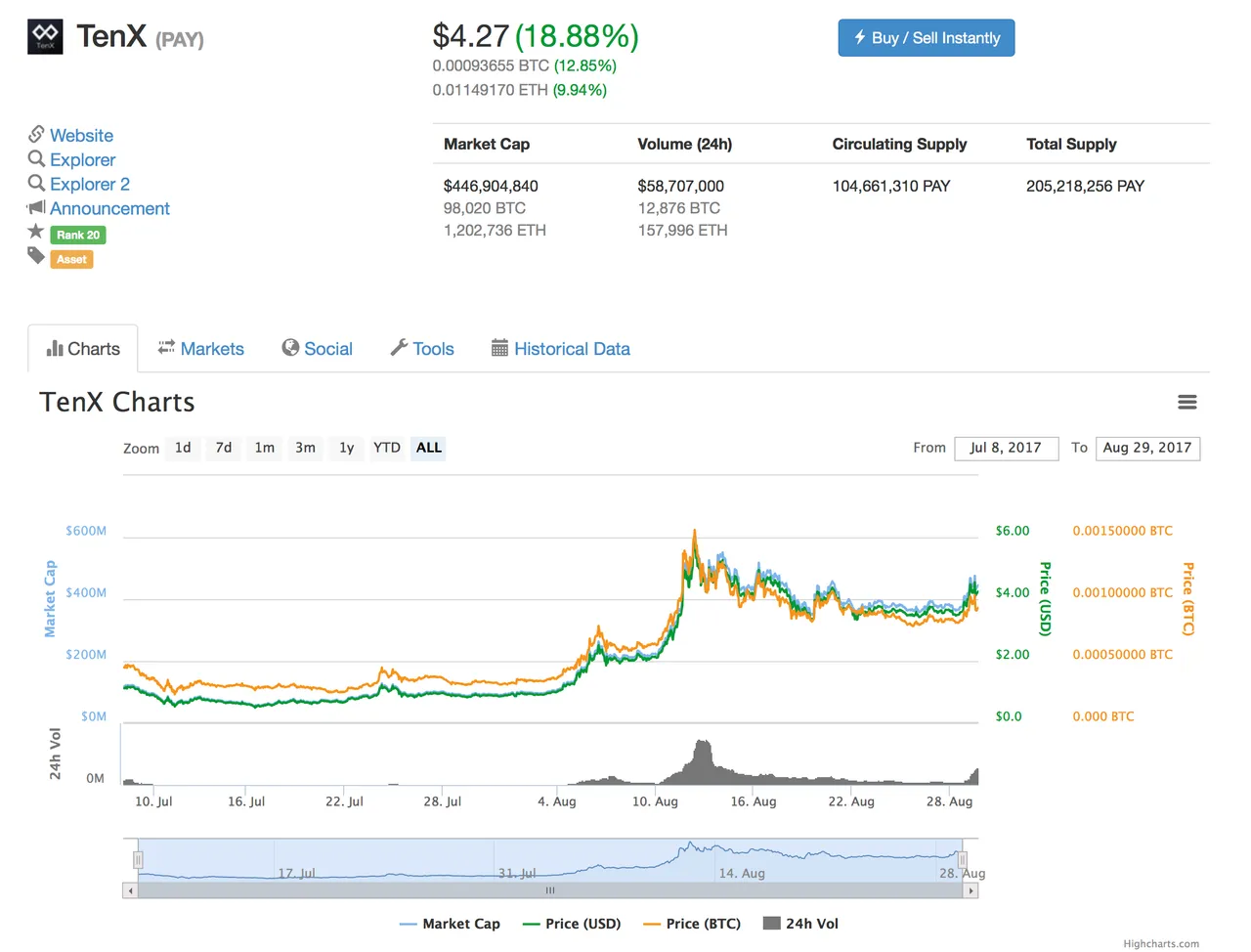Click the navigator left range handle
Image resolution: width=1251 pixels, height=952 pixels.
(138, 860)
